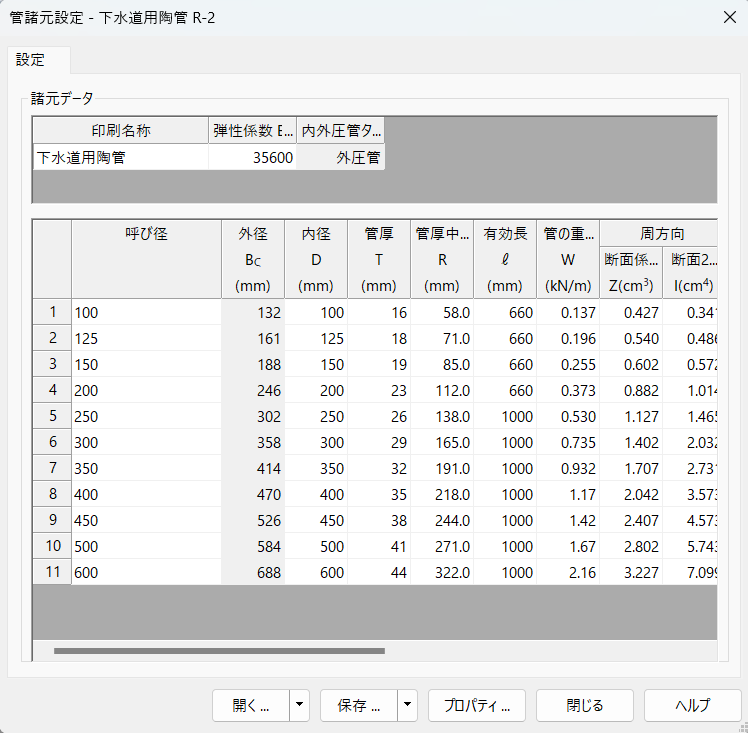The height and width of the screenshot is (733, 748).
Task: Click the 有効長 cell in row 5
Action: pyautogui.click(x=504, y=416)
